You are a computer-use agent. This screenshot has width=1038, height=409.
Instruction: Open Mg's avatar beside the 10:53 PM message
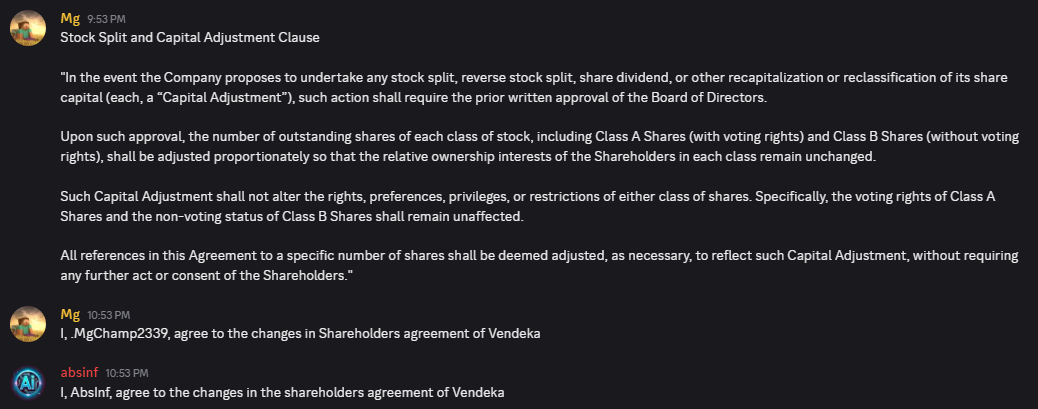[x=28, y=324]
